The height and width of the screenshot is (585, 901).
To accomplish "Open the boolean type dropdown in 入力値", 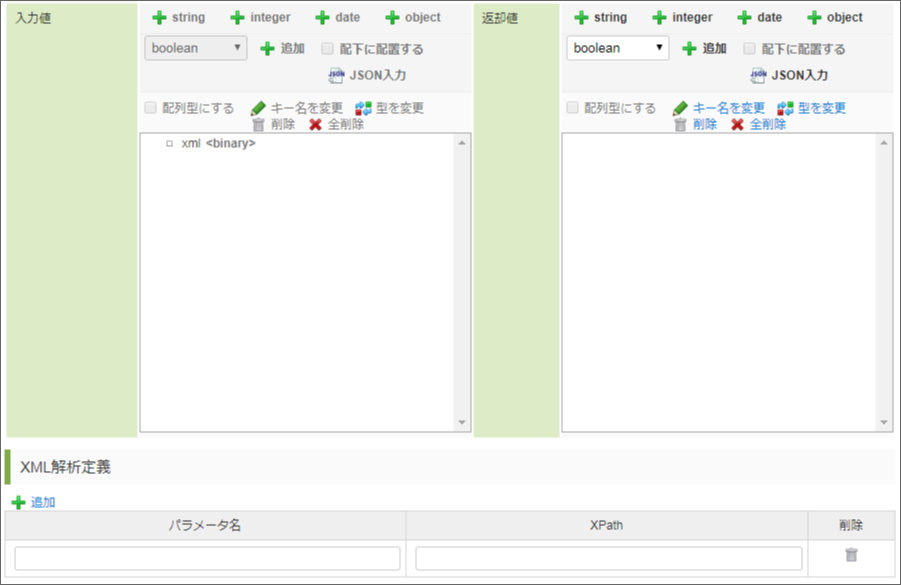I will pos(194,47).
